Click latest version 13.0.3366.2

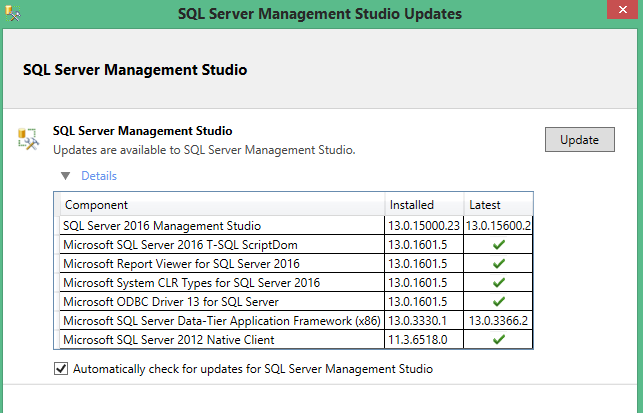(x=498, y=321)
